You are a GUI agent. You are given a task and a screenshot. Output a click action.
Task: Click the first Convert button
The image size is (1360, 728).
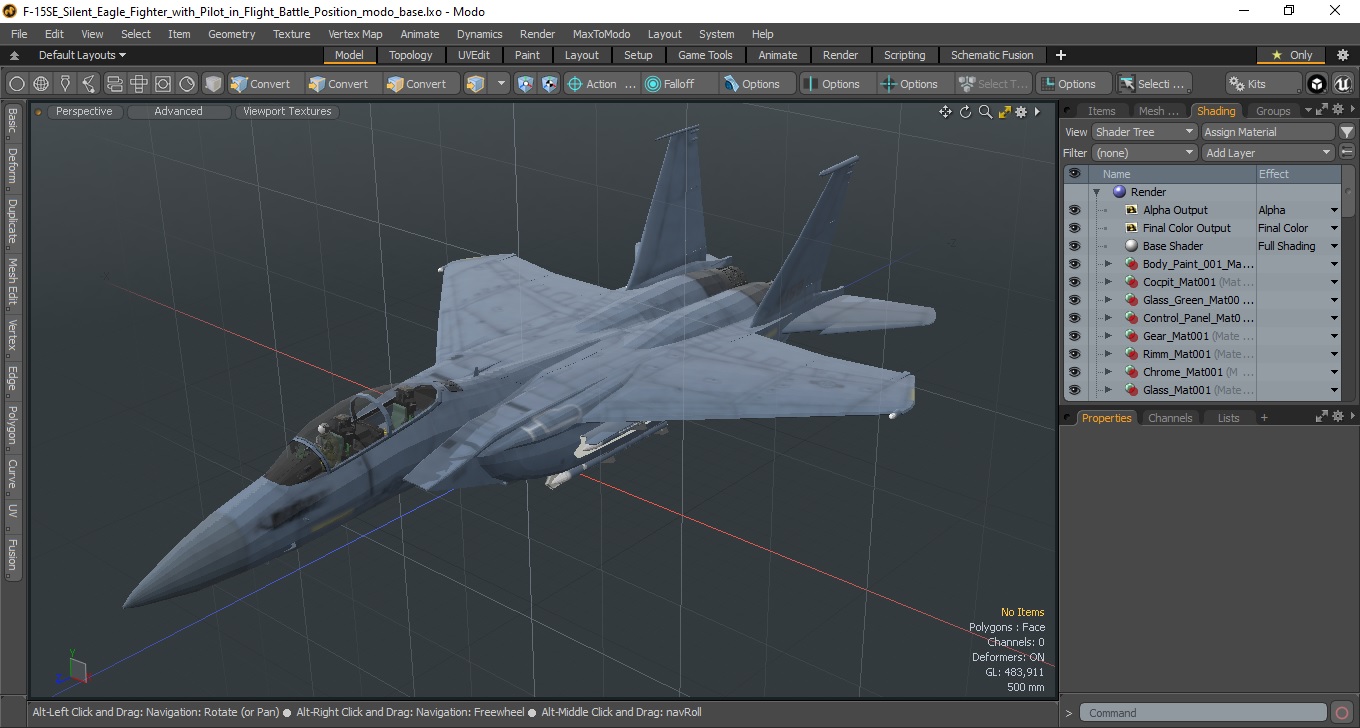(x=261, y=84)
